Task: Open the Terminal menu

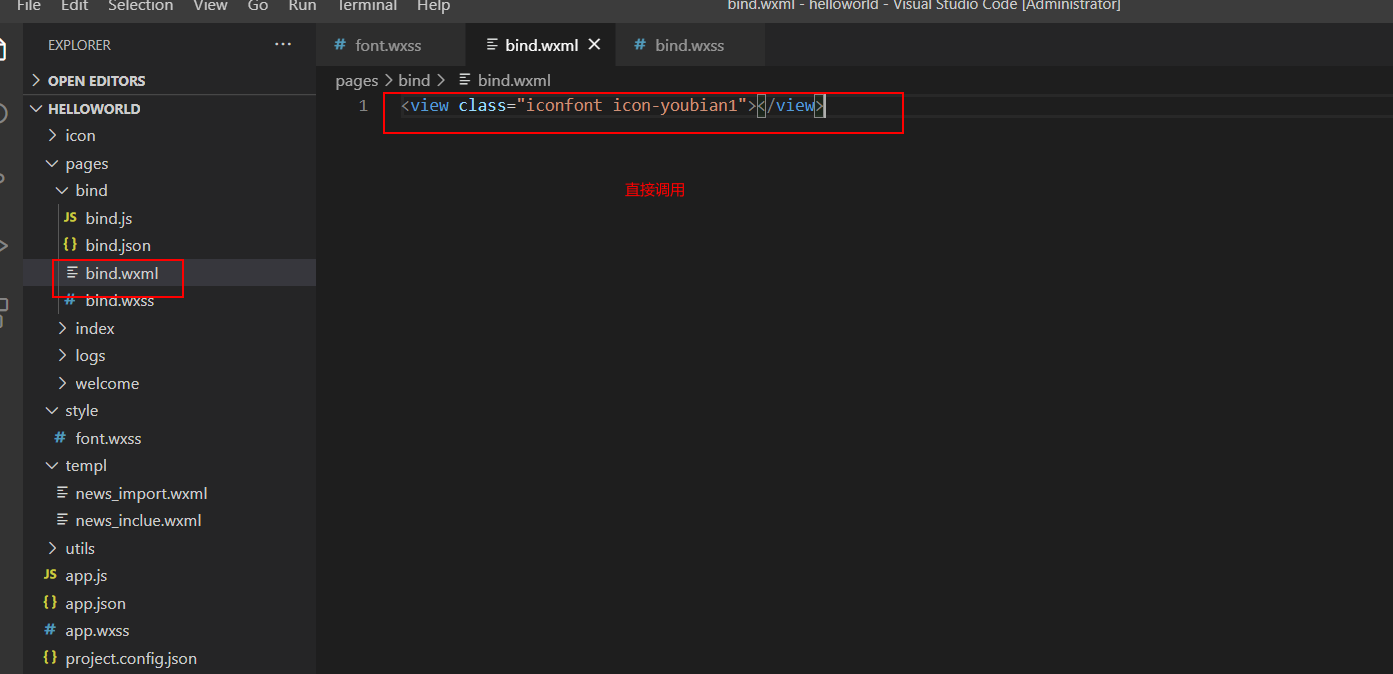Action: (367, 6)
